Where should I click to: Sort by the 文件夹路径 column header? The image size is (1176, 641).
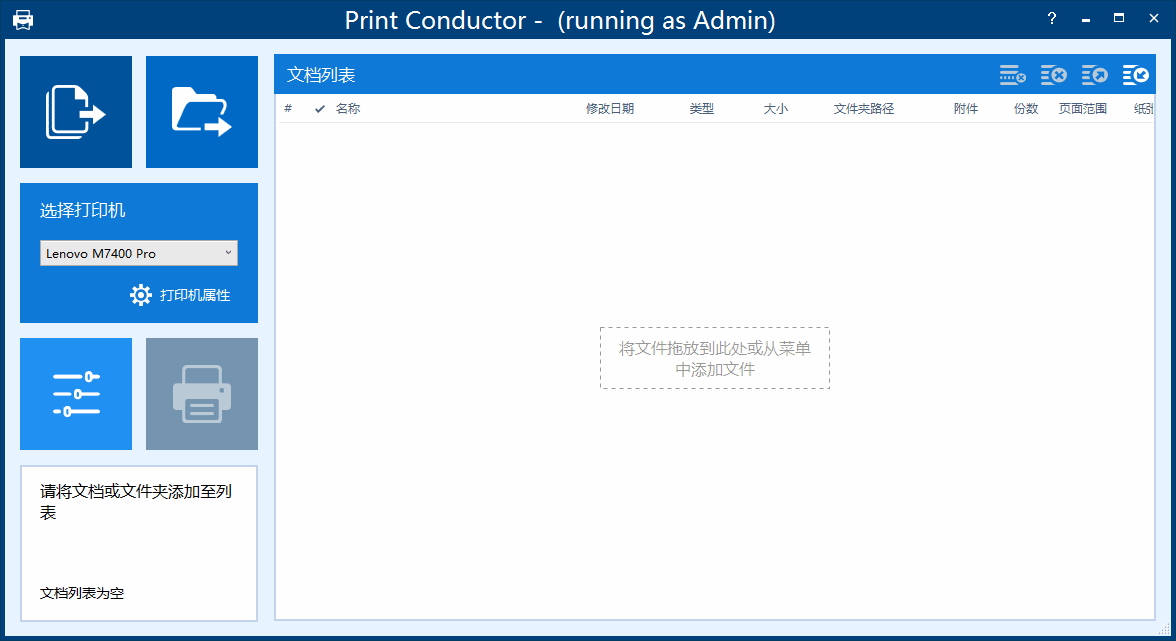click(864, 109)
